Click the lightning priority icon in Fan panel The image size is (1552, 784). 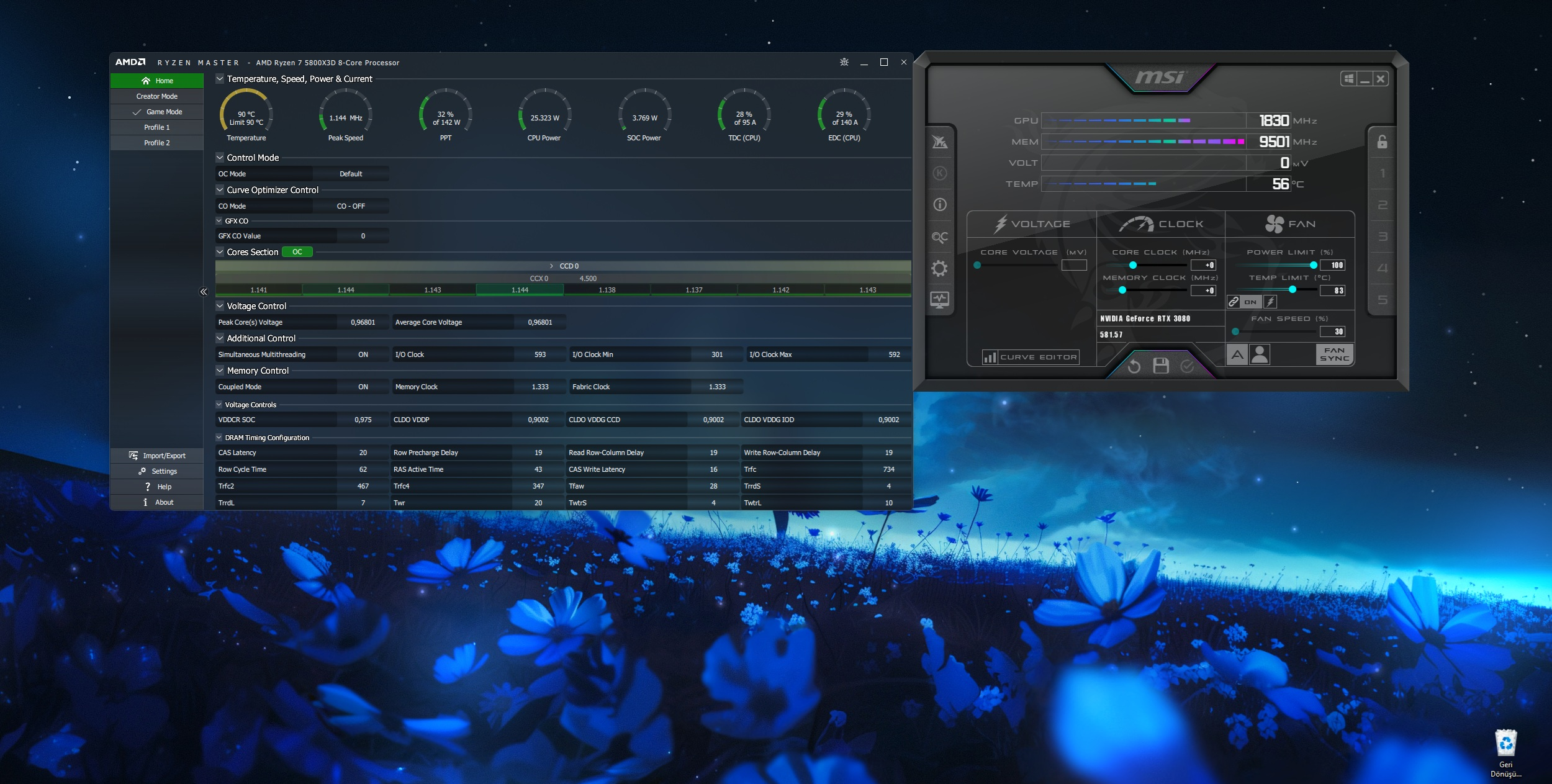(1270, 302)
